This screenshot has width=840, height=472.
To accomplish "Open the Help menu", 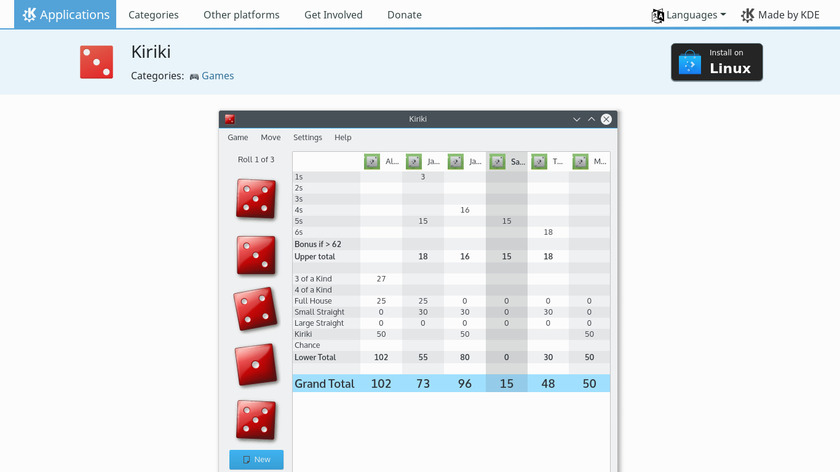I will (343, 138).
